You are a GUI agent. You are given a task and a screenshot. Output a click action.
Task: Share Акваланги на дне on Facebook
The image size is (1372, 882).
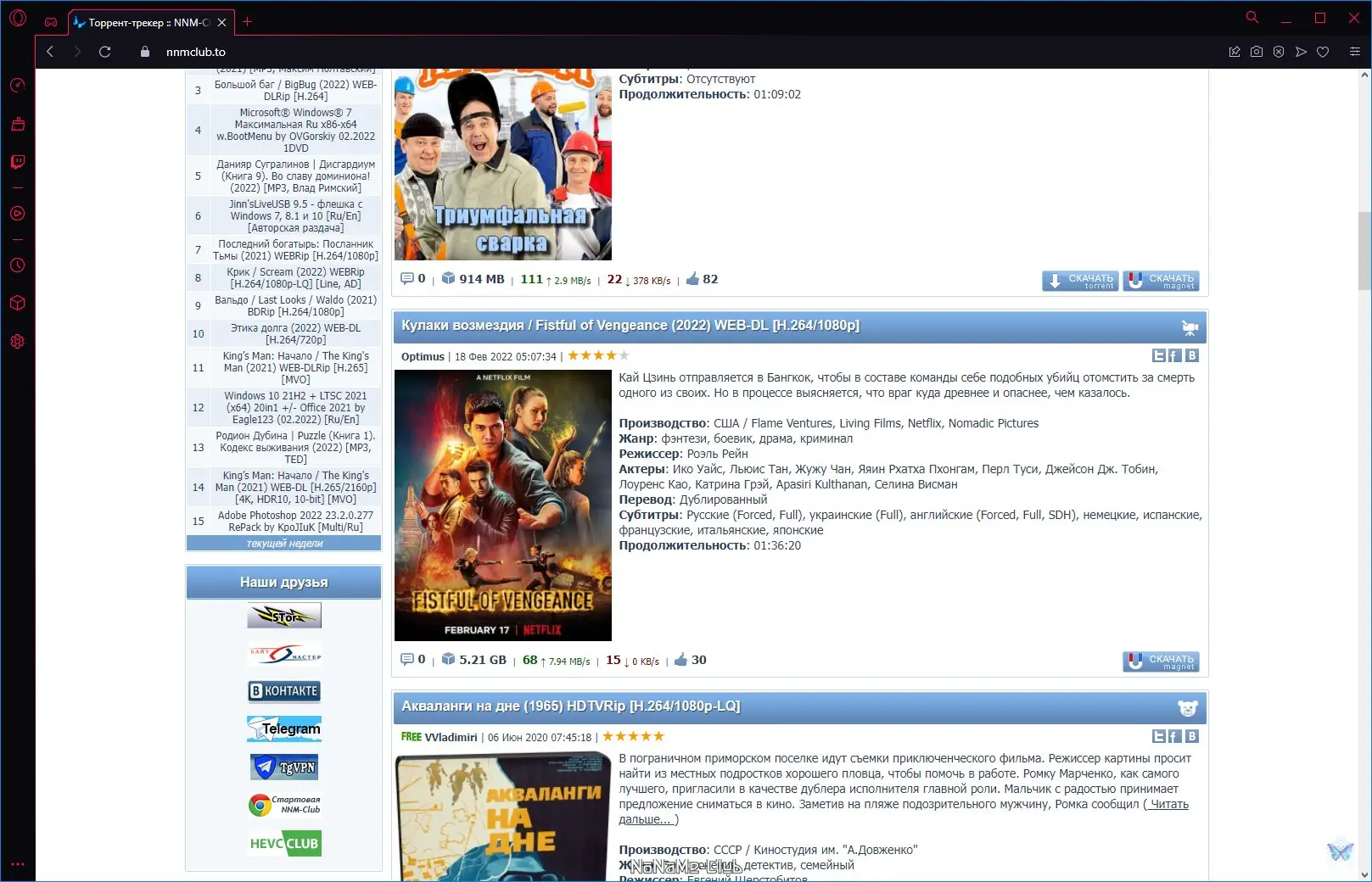tap(1175, 737)
